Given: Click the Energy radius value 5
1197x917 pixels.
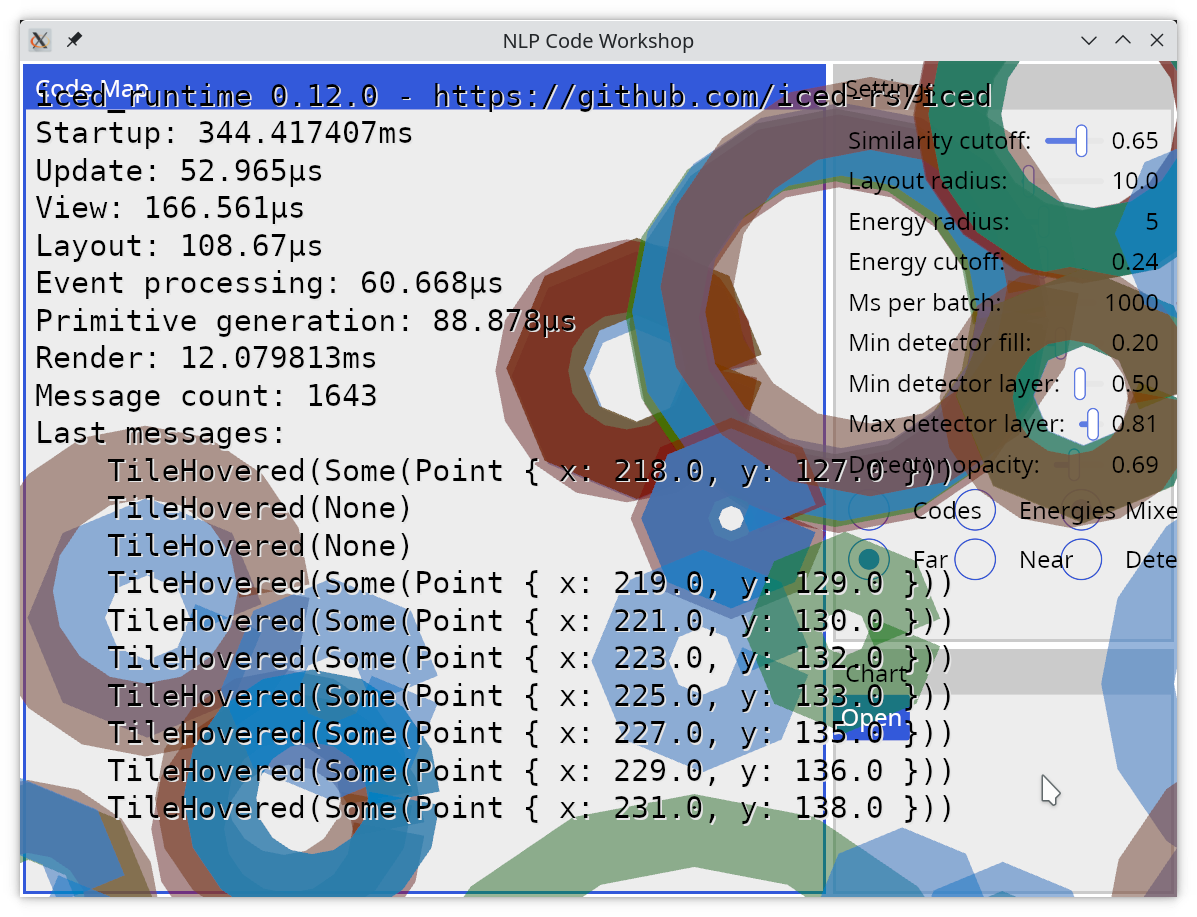Looking at the screenshot, I should click(x=1152, y=221).
